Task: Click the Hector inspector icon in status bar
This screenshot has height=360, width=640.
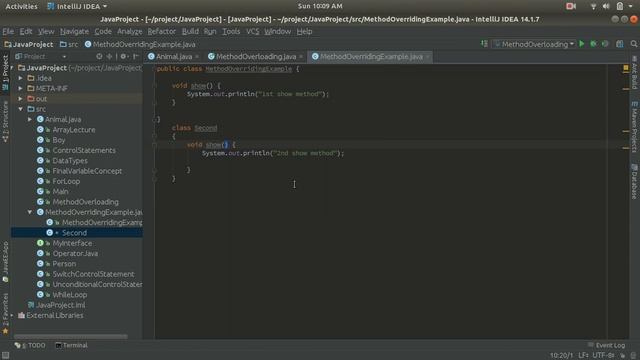Action: [x=633, y=356]
